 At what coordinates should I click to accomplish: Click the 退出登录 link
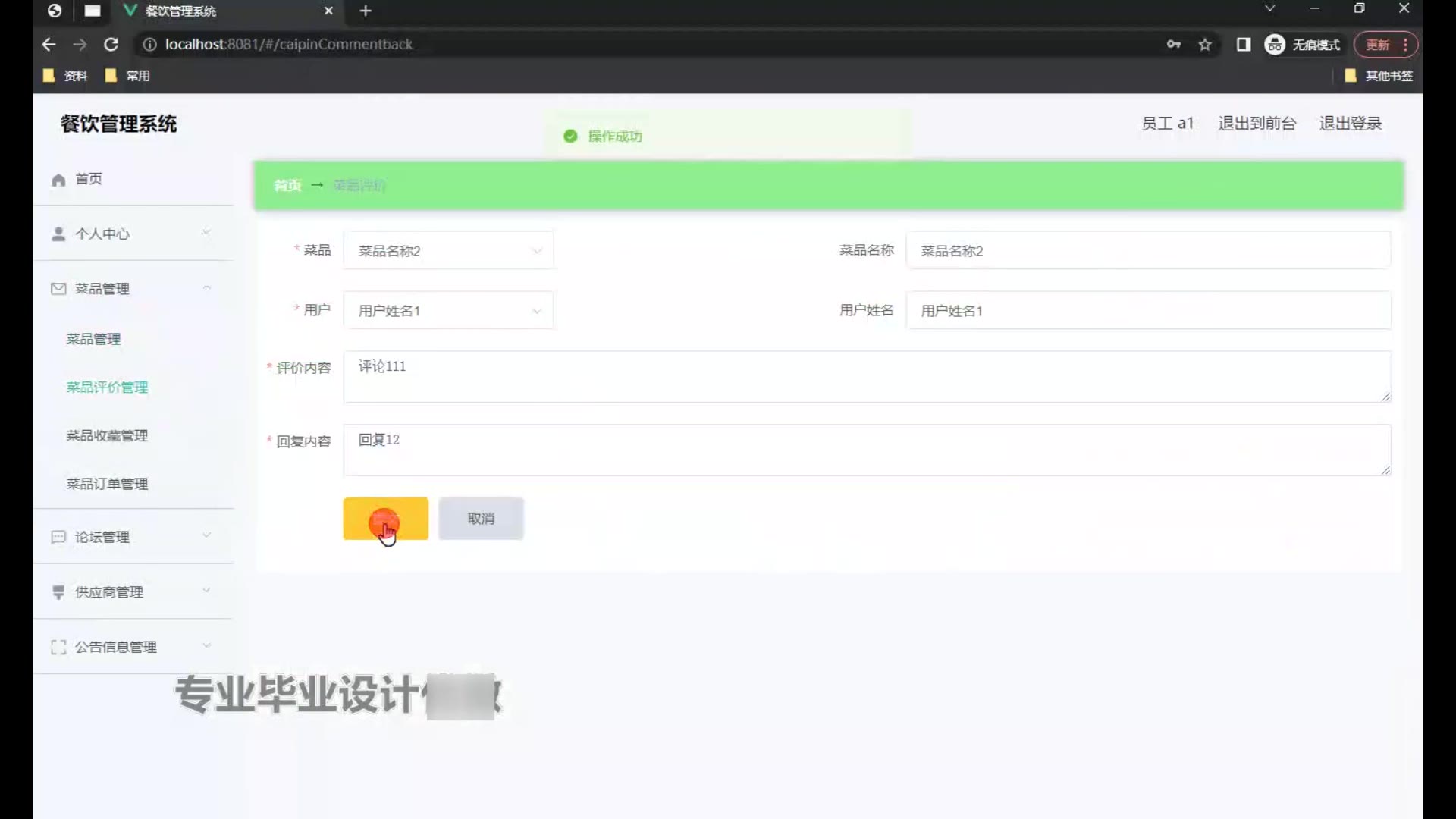1350,124
